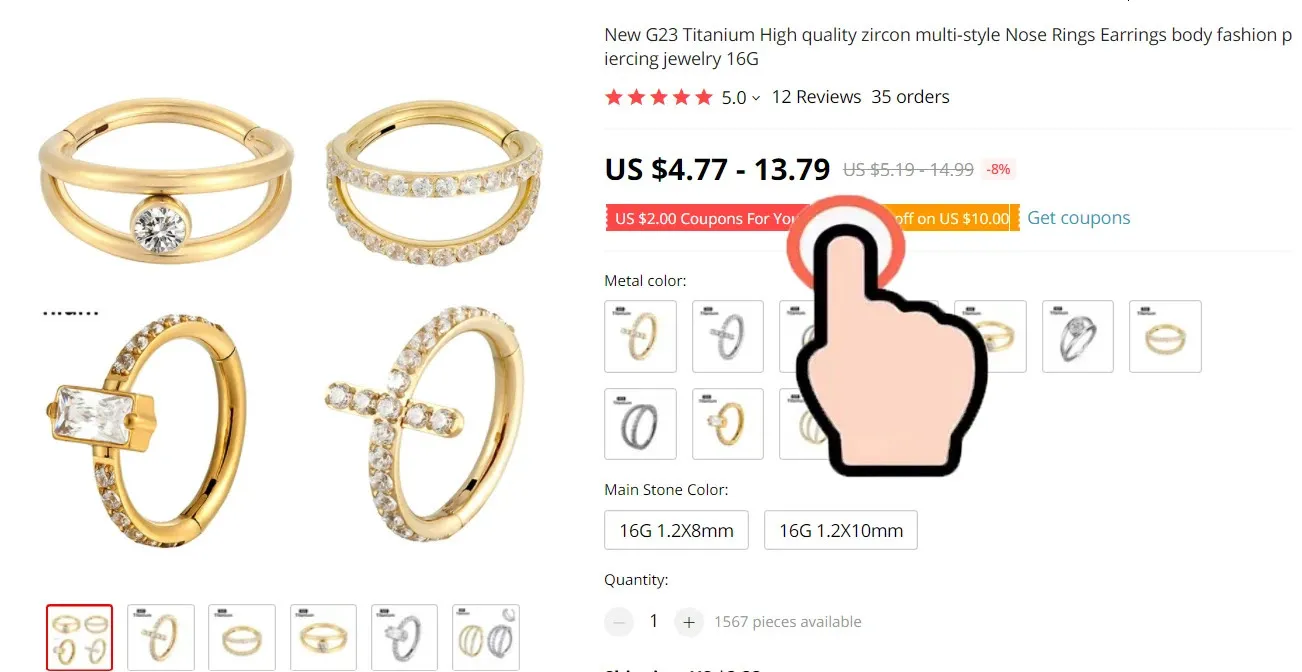
Task: Select the gold cross-bar ring metal color
Action: click(641, 337)
